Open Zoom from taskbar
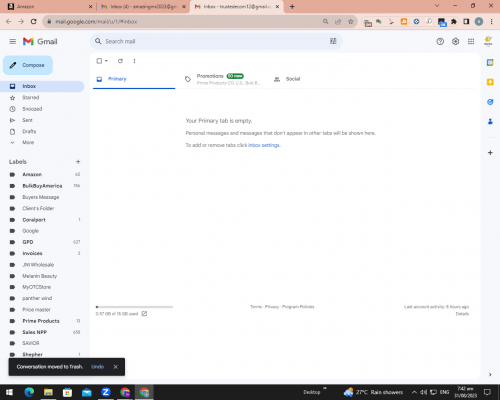 pyautogui.click(x=106, y=392)
